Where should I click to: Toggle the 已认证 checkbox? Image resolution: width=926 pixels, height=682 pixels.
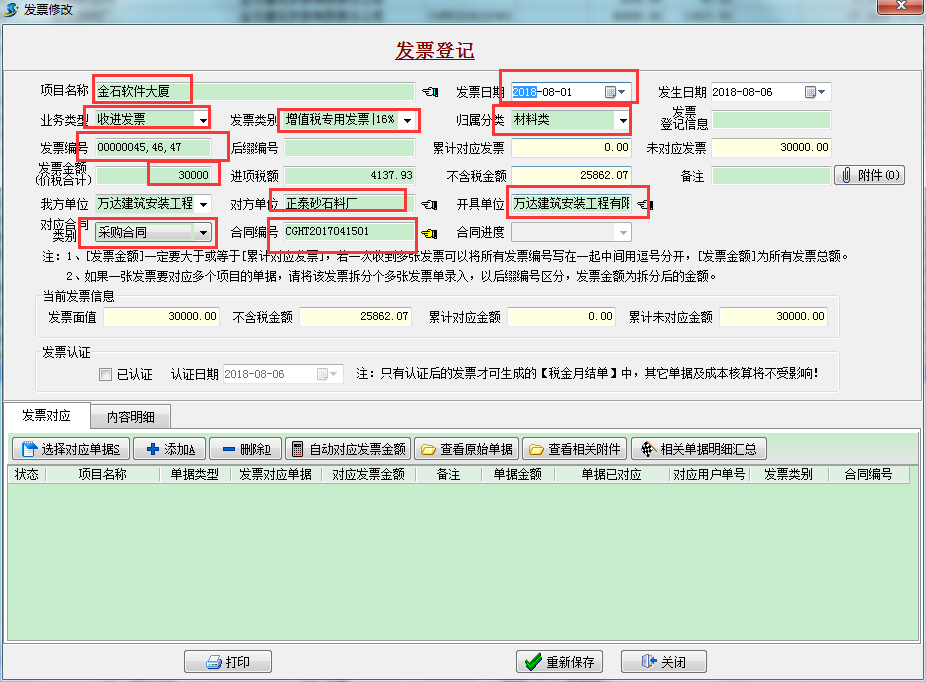pyautogui.click(x=106, y=375)
